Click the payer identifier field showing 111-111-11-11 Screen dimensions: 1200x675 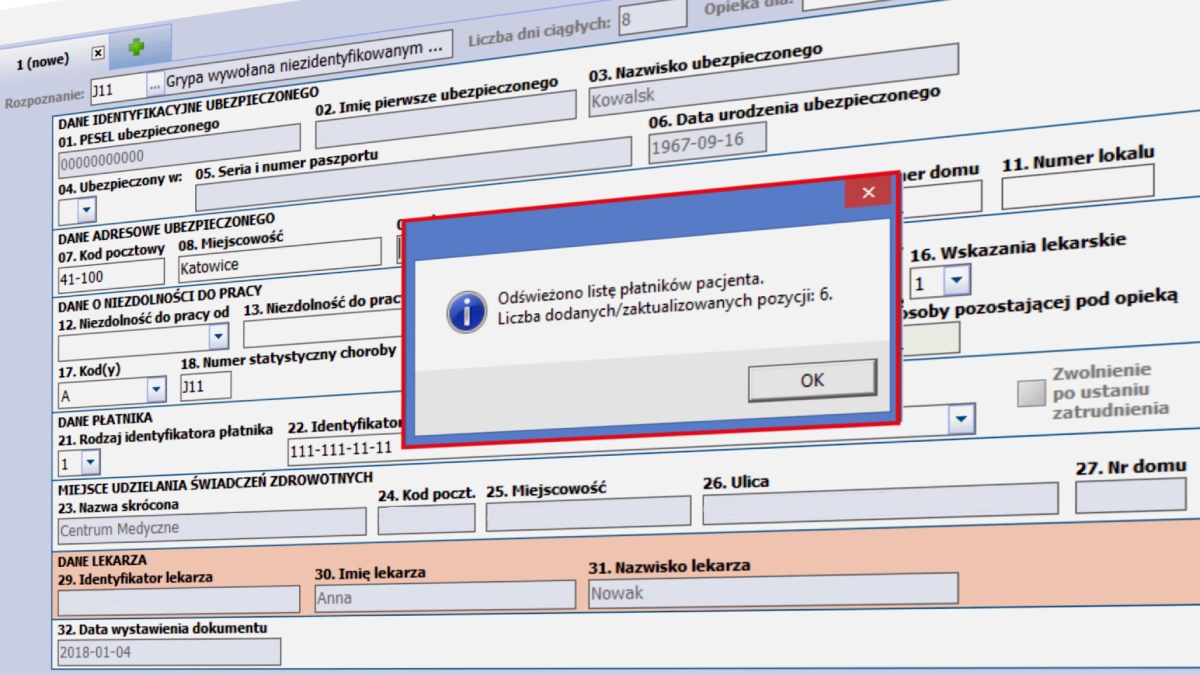point(346,449)
